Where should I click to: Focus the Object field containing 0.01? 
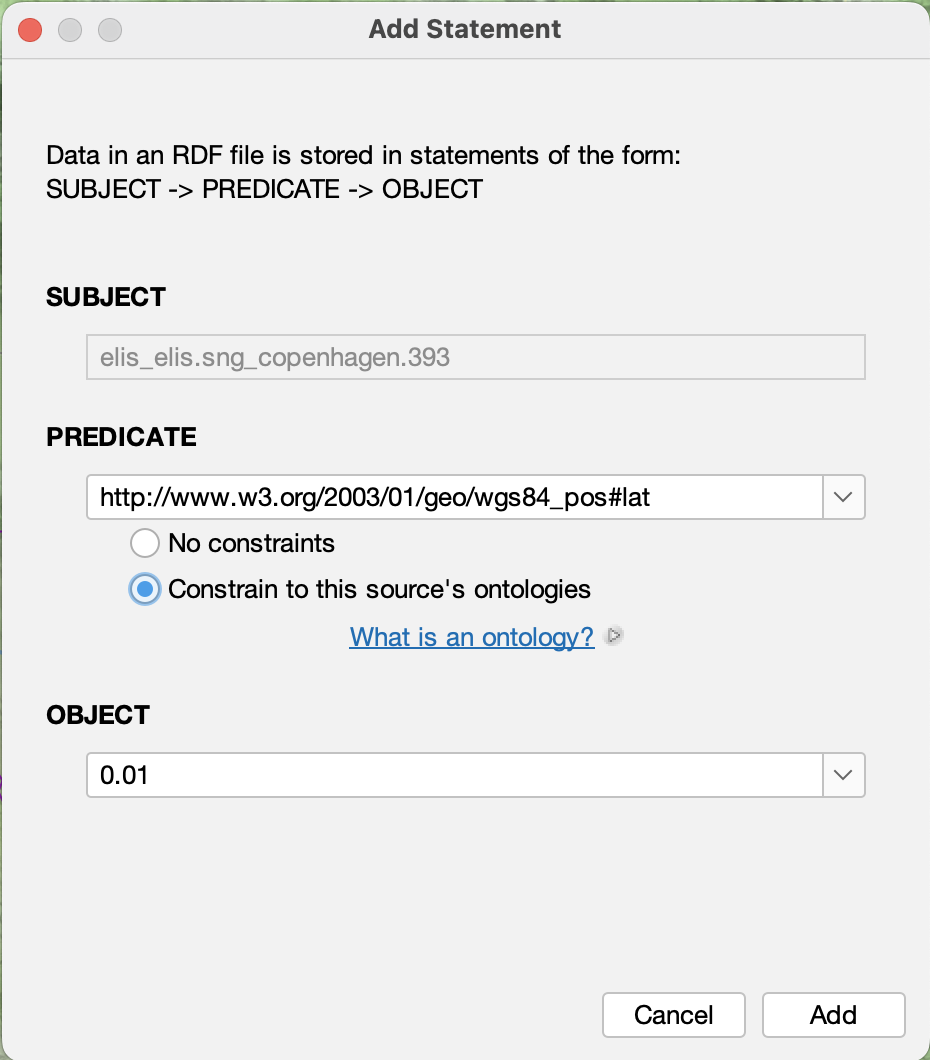point(454,775)
